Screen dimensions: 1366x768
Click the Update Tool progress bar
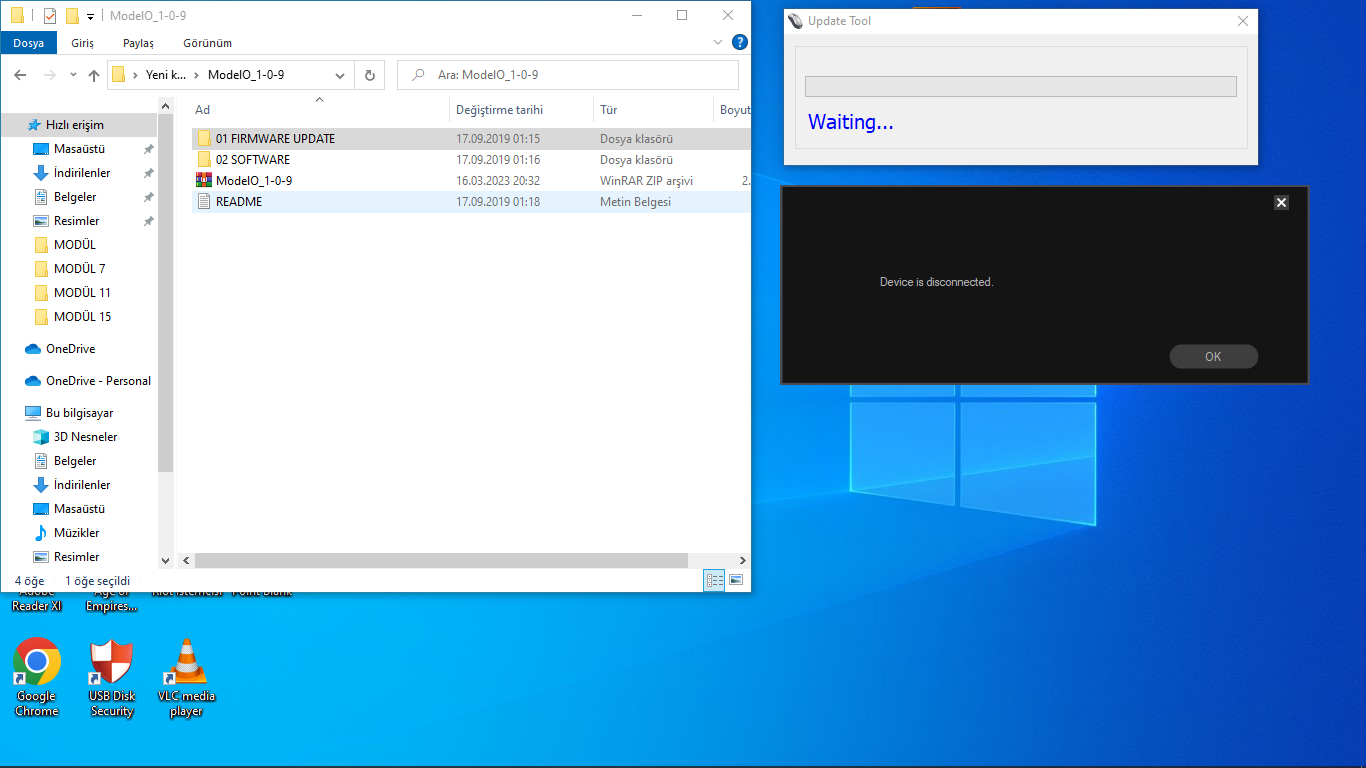[1020, 87]
